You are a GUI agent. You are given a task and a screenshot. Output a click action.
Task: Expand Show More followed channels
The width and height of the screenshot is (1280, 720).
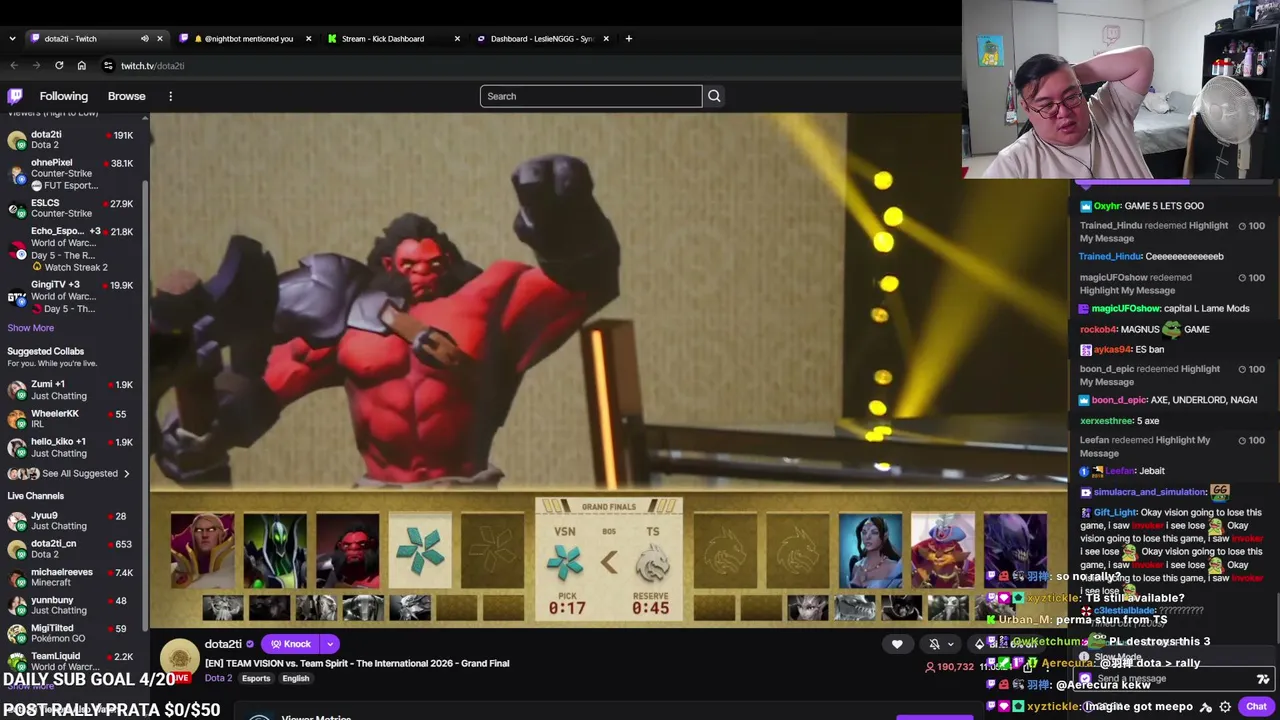coord(31,328)
